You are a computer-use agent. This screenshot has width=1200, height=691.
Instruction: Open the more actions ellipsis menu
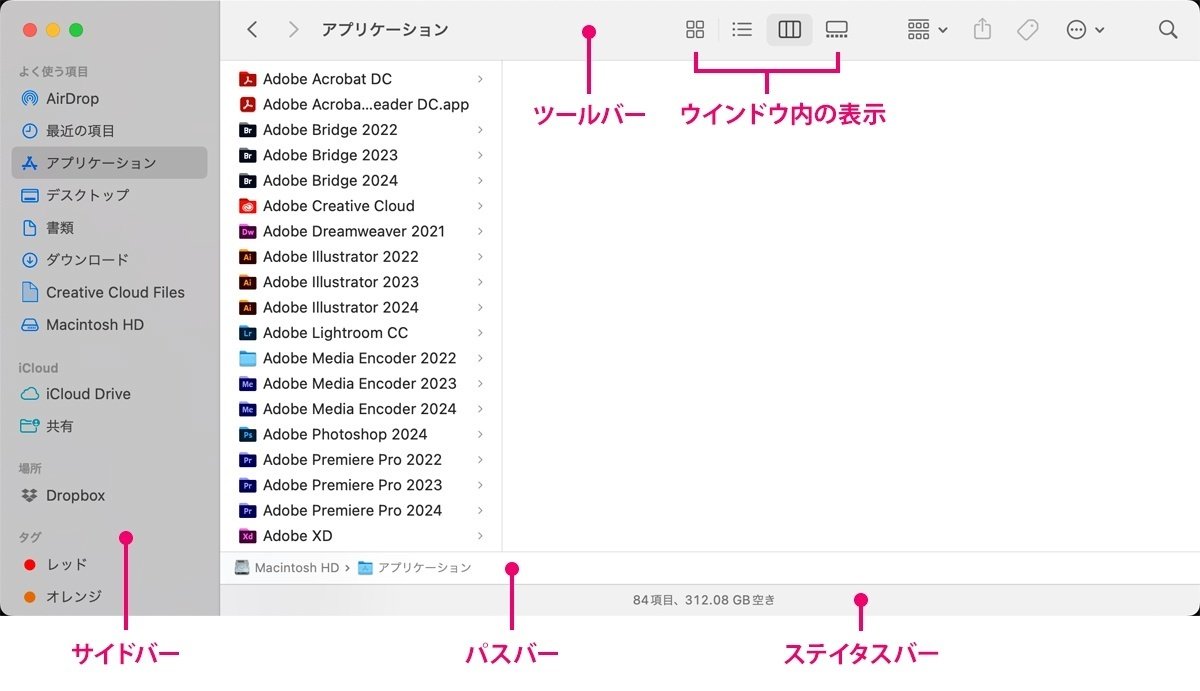pyautogui.click(x=1085, y=30)
